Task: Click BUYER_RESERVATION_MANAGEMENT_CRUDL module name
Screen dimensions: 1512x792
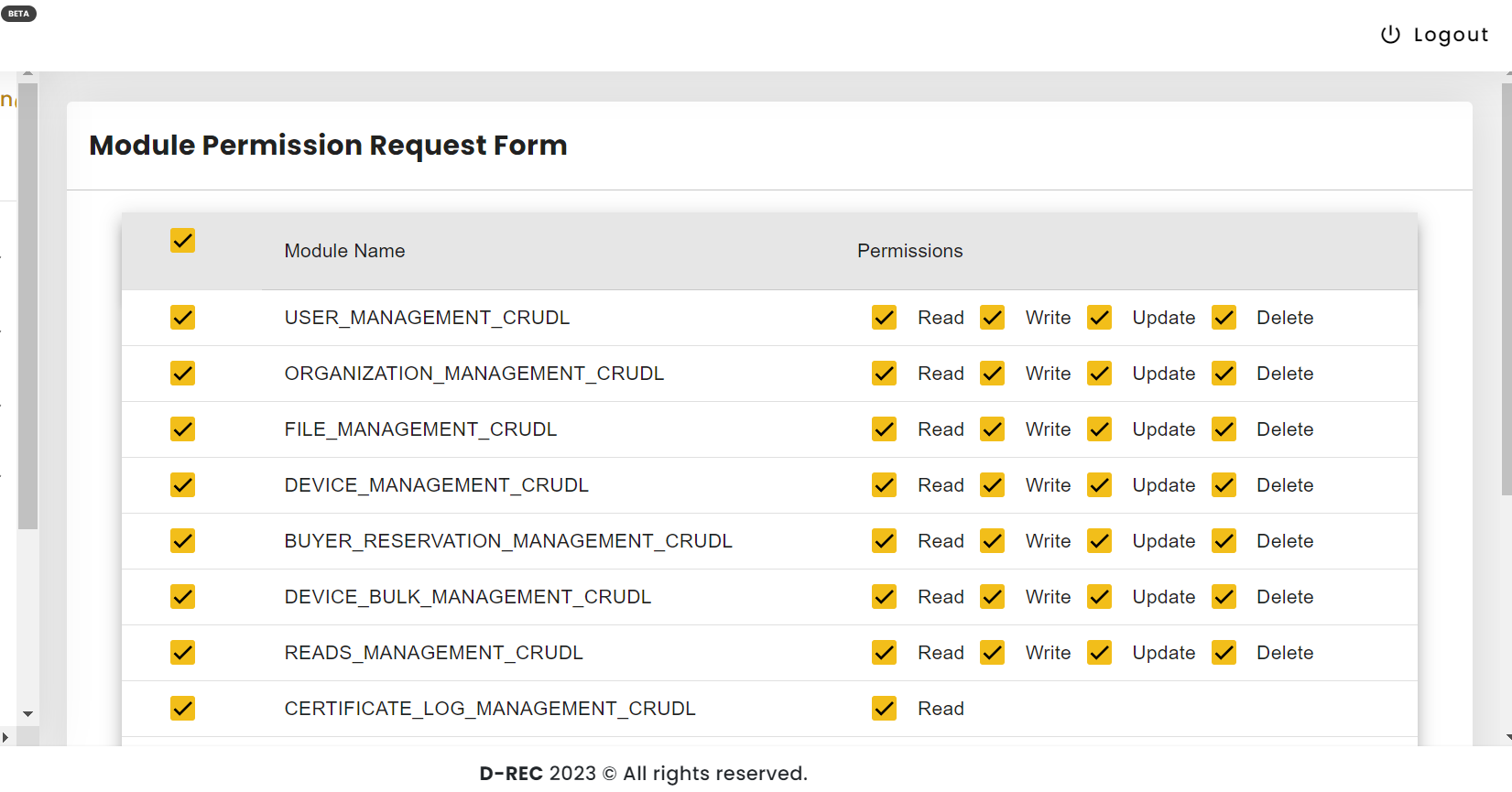Action: click(x=508, y=541)
